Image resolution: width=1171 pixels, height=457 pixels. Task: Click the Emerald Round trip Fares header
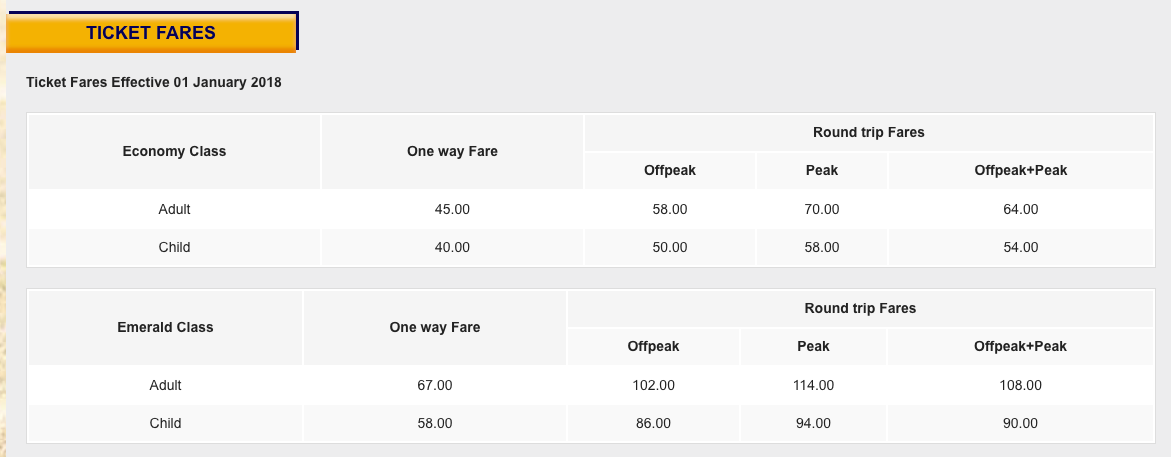pyautogui.click(x=860, y=309)
